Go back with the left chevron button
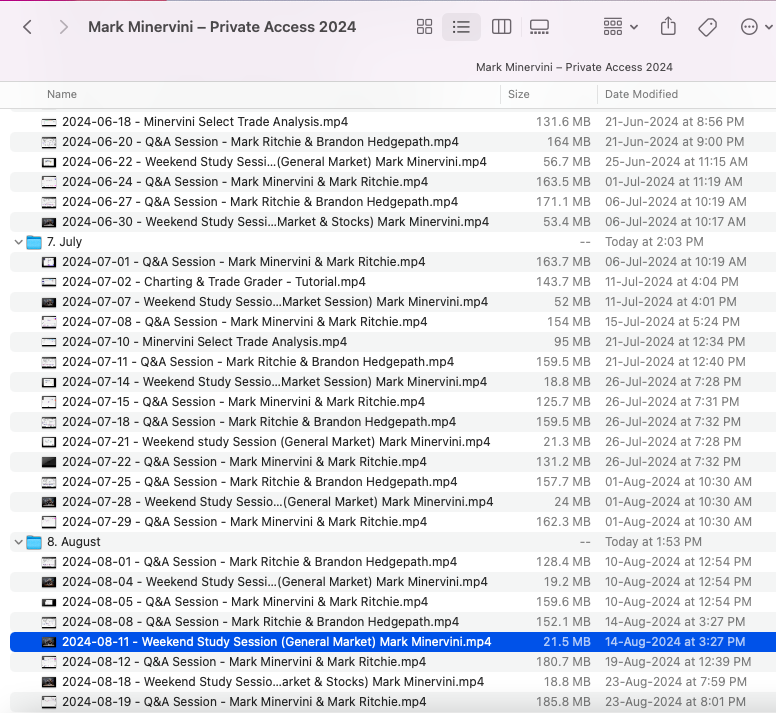The width and height of the screenshot is (776, 713). point(28,27)
